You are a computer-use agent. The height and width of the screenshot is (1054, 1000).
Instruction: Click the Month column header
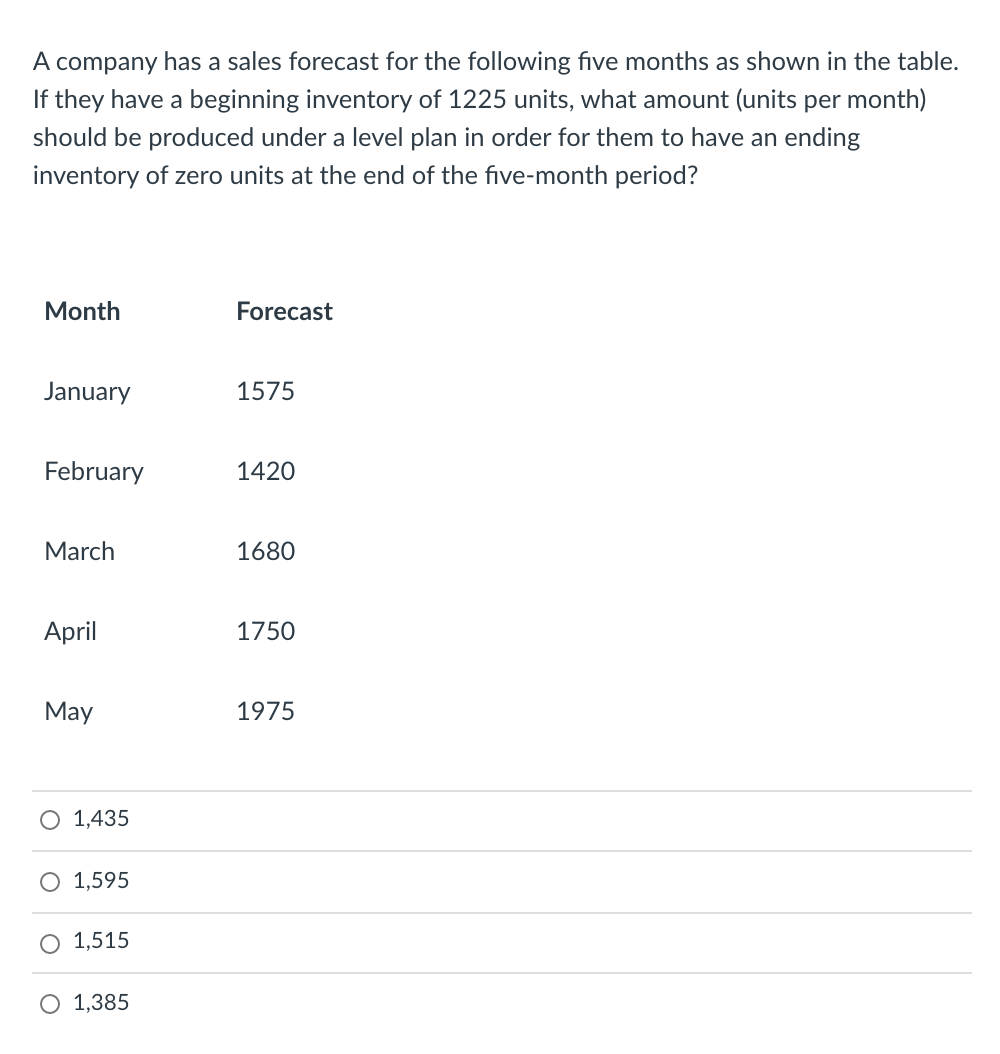pyautogui.click(x=82, y=311)
